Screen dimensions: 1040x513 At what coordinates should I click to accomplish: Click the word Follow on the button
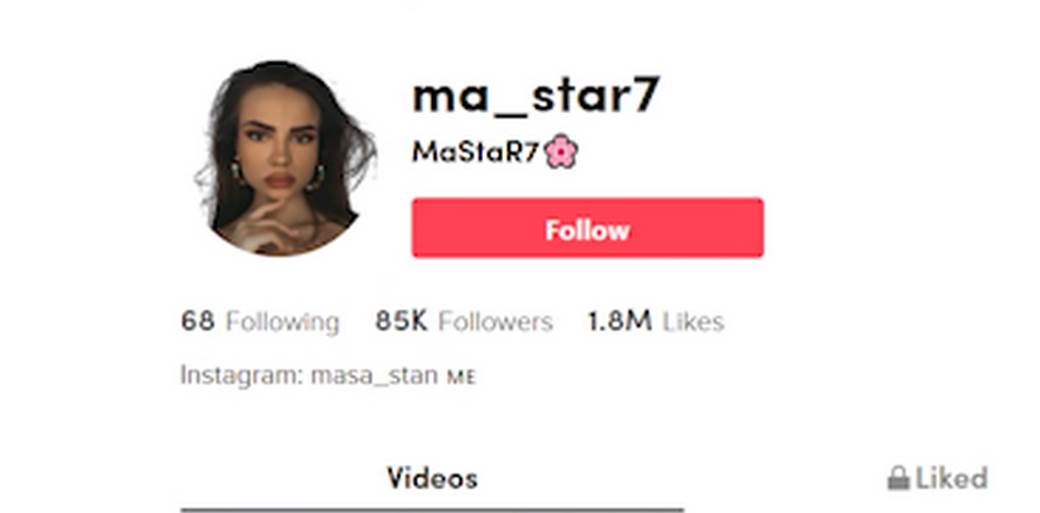(x=587, y=230)
